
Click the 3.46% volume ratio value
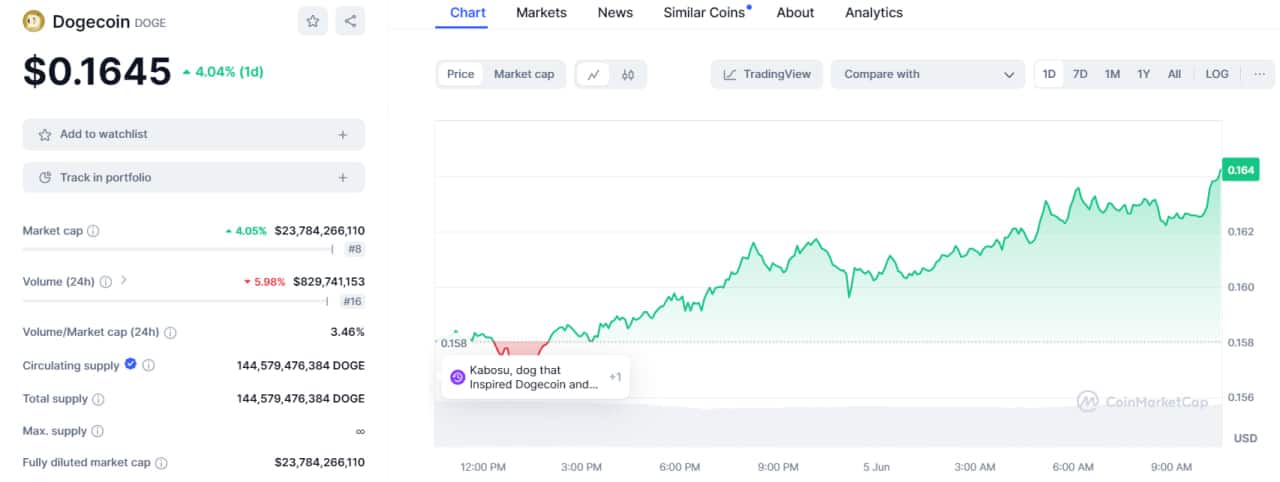[x=348, y=332]
